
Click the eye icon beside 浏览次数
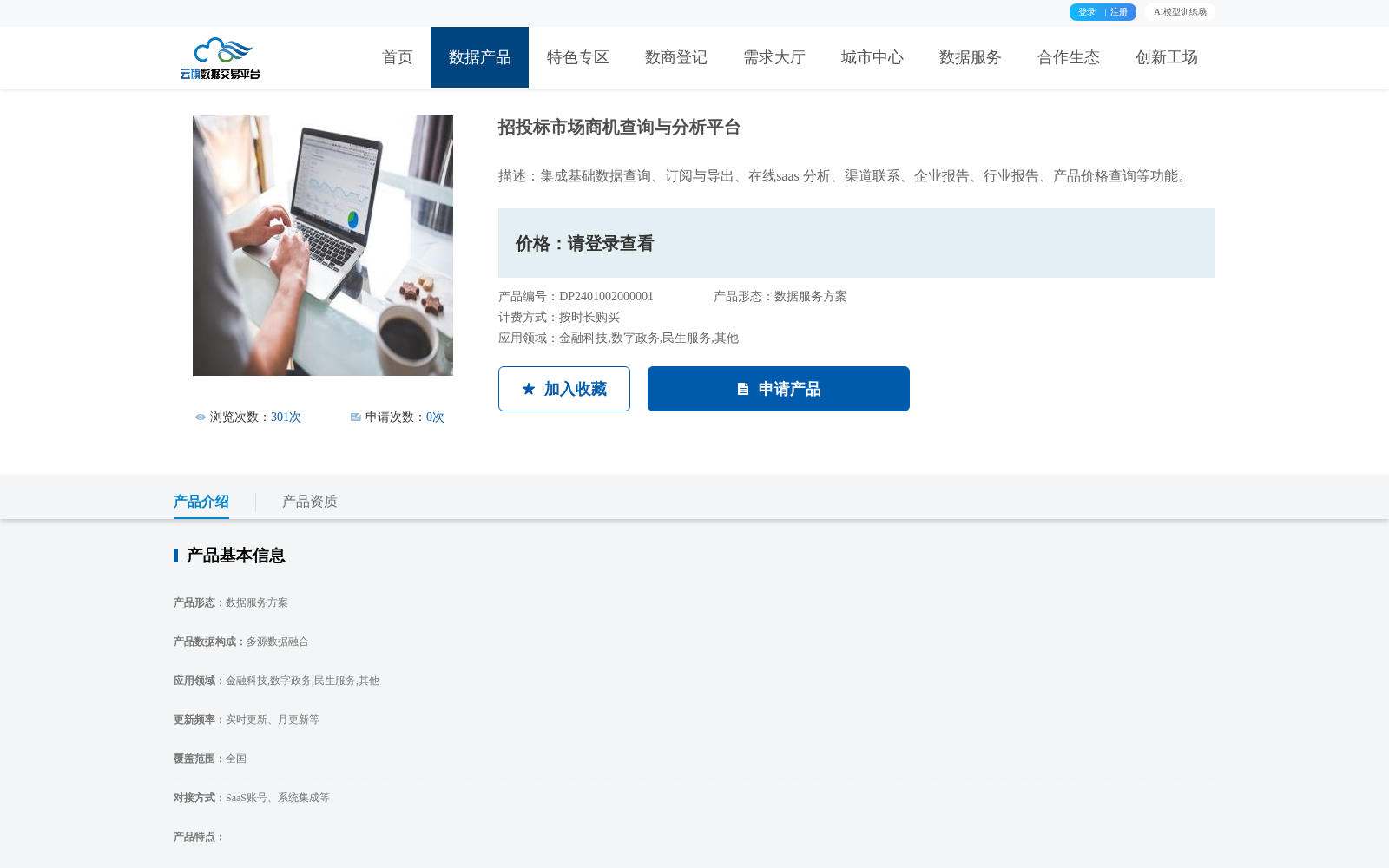click(201, 418)
